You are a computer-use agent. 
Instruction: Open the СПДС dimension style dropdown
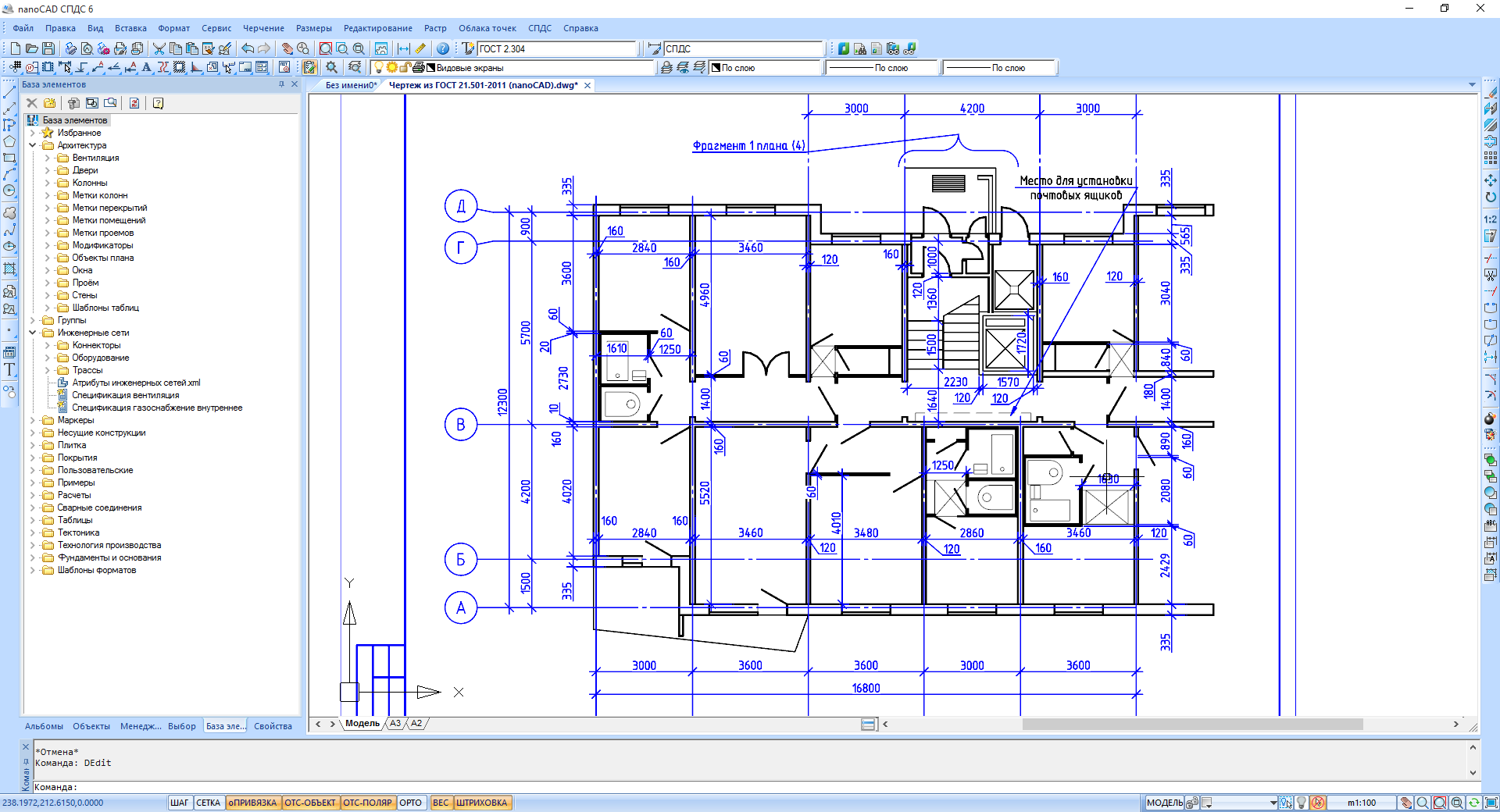tap(744, 48)
